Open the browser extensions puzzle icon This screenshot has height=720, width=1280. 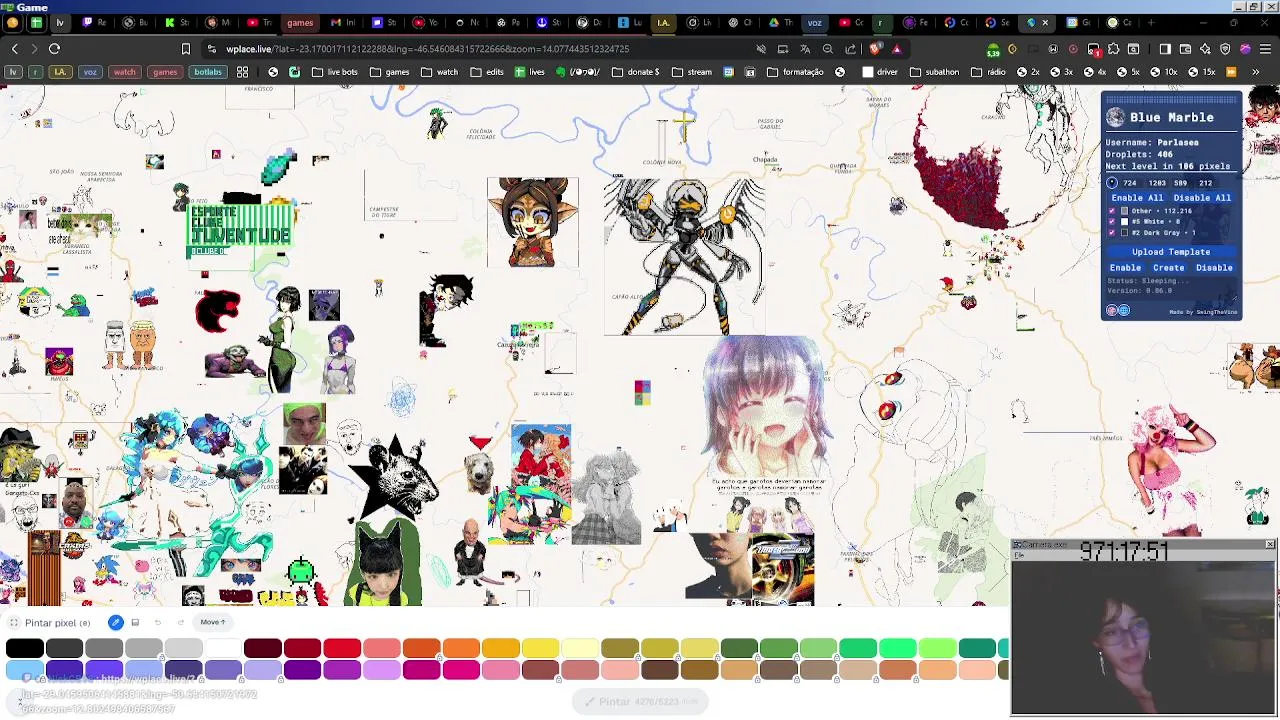point(1114,48)
